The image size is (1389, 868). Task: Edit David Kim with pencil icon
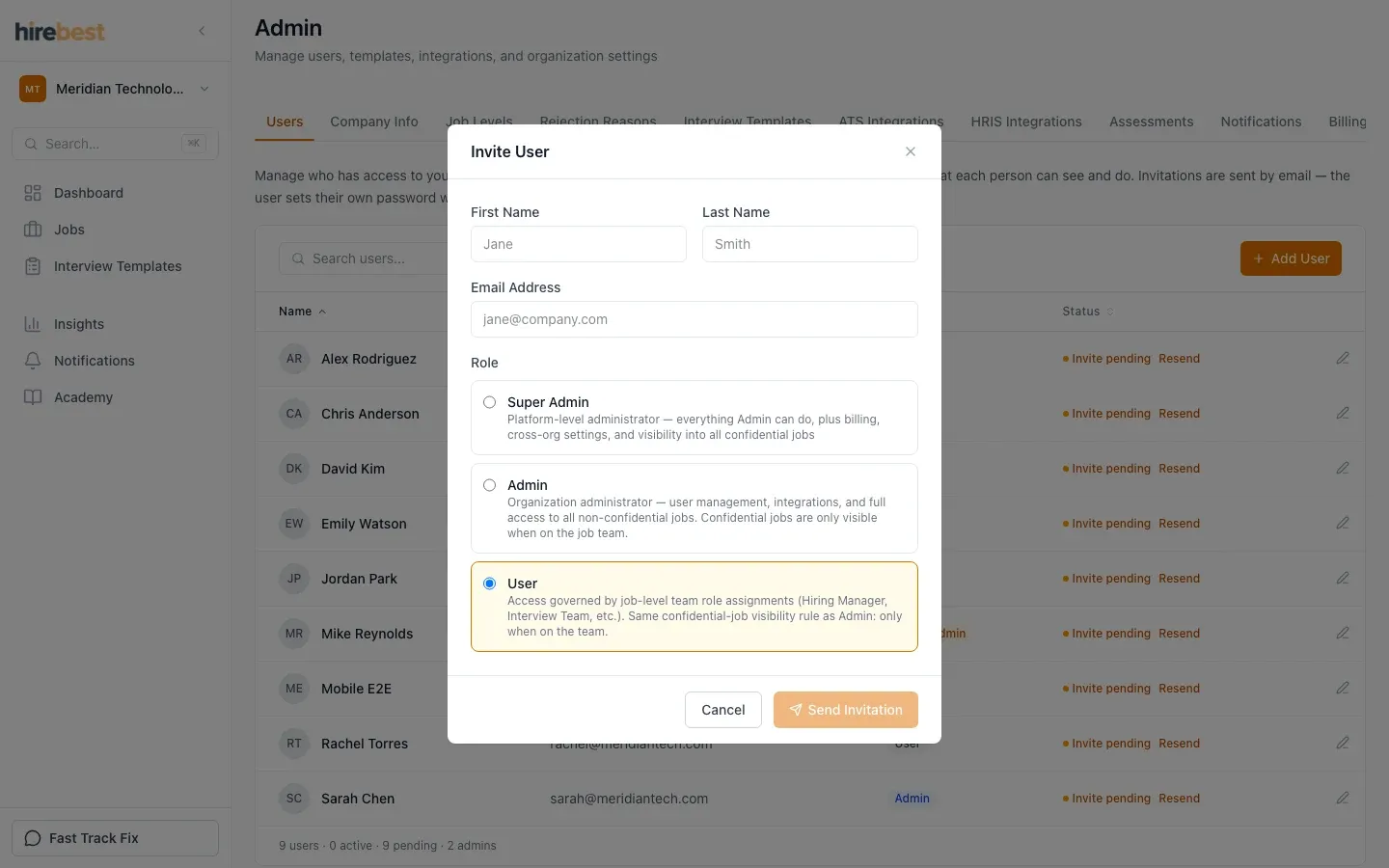(x=1342, y=468)
